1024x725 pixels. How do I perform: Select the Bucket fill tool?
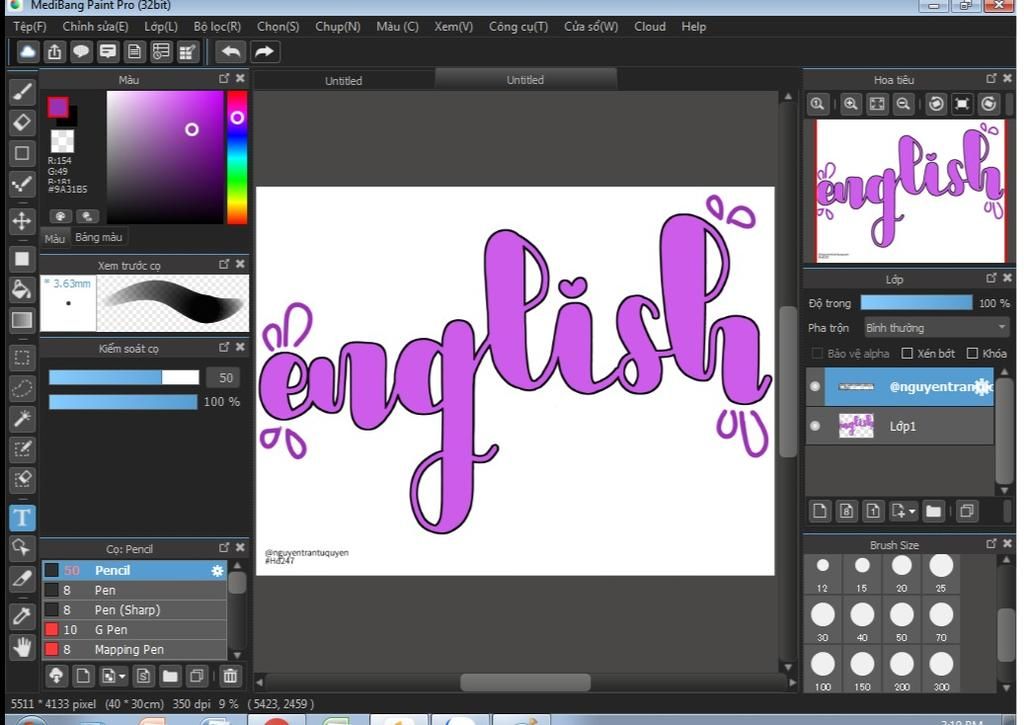(x=22, y=289)
